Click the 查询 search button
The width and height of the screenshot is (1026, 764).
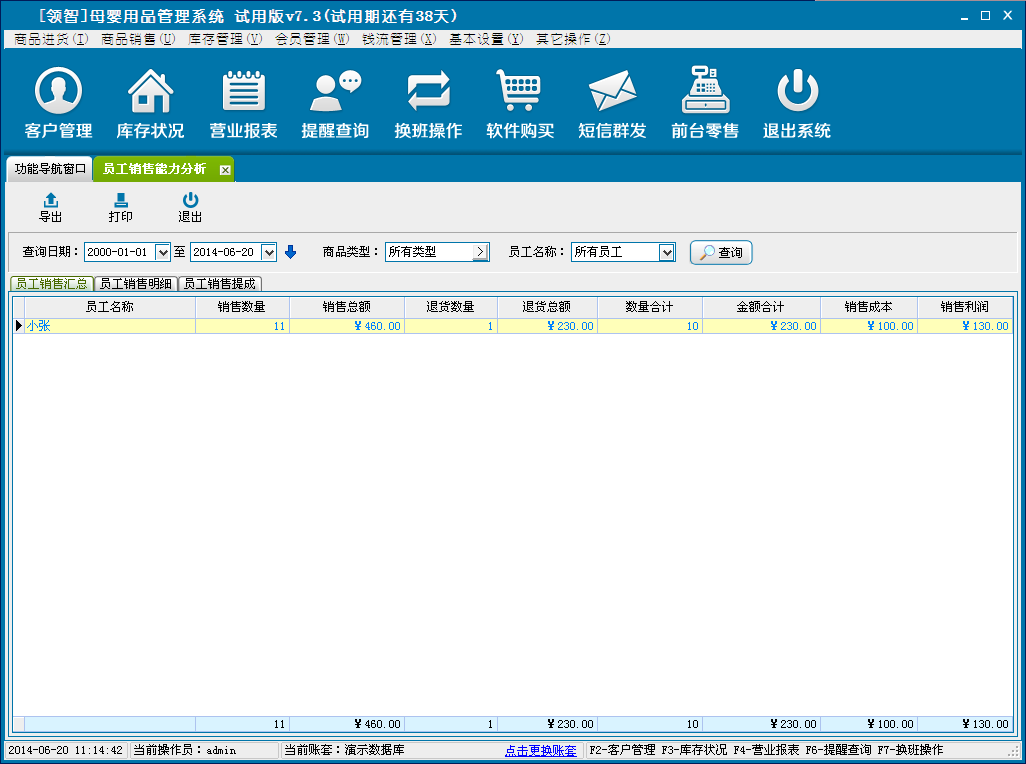point(721,253)
